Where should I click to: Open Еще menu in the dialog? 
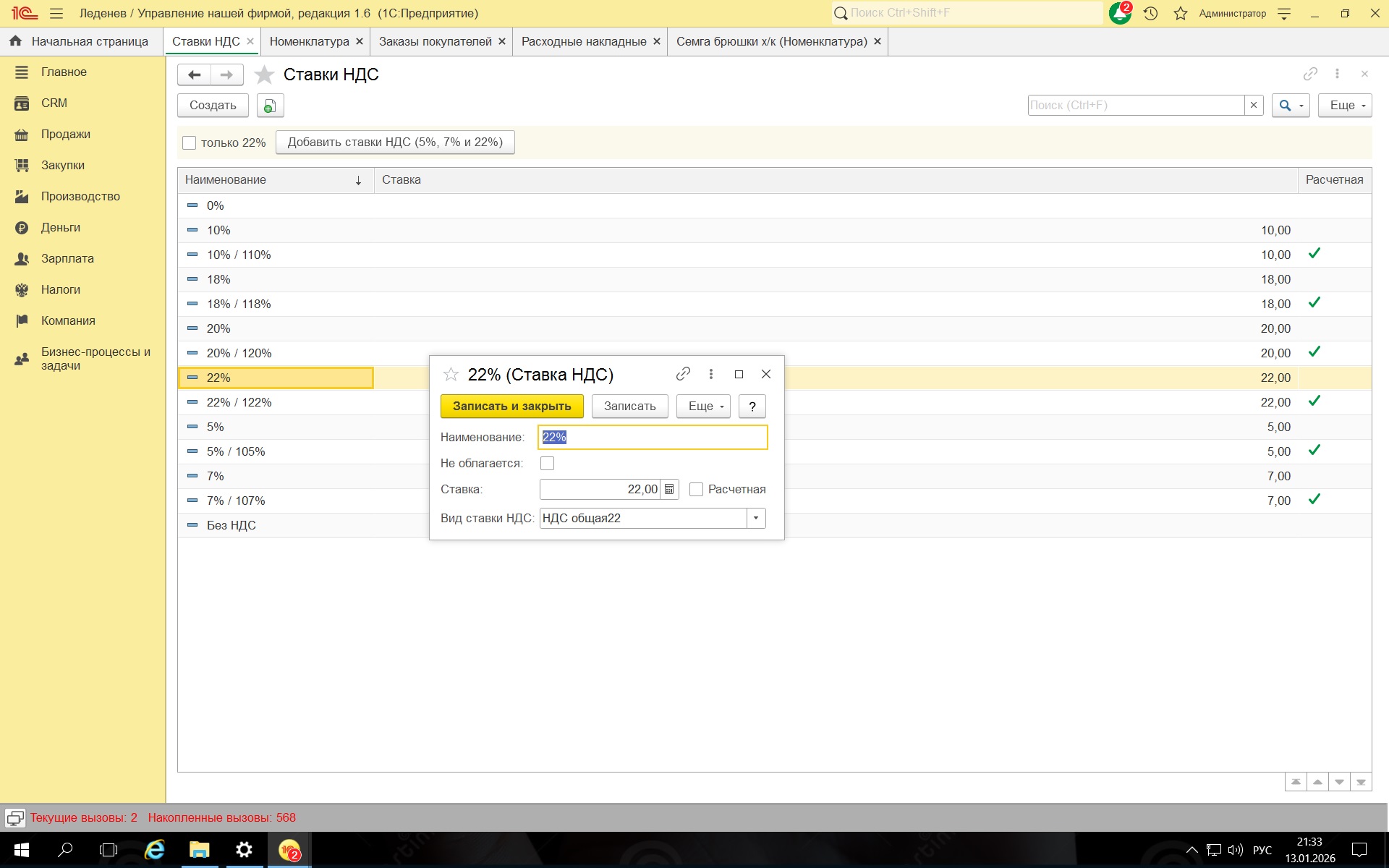click(x=703, y=407)
